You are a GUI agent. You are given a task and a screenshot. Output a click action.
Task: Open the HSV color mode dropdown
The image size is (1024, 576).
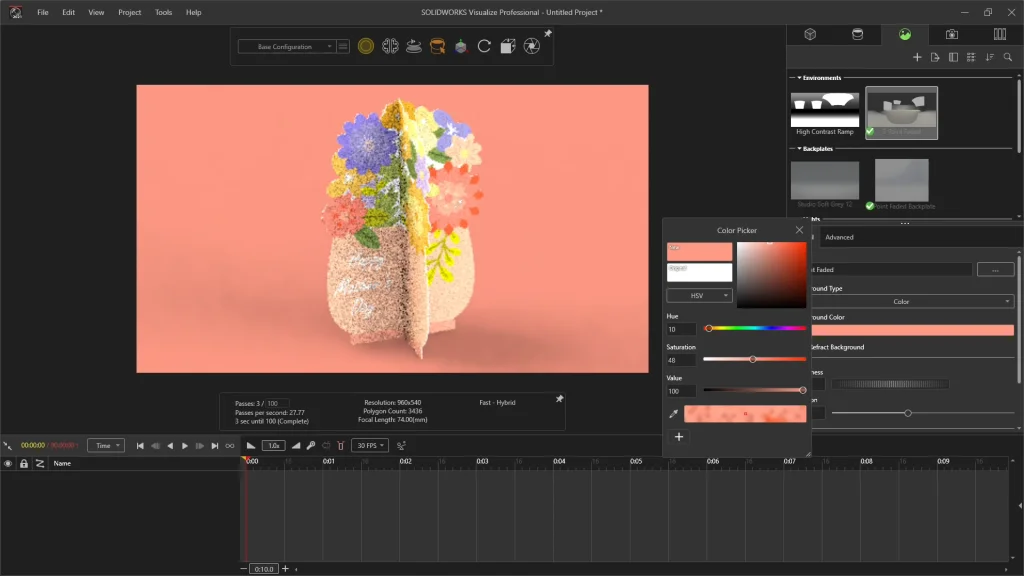coord(699,296)
